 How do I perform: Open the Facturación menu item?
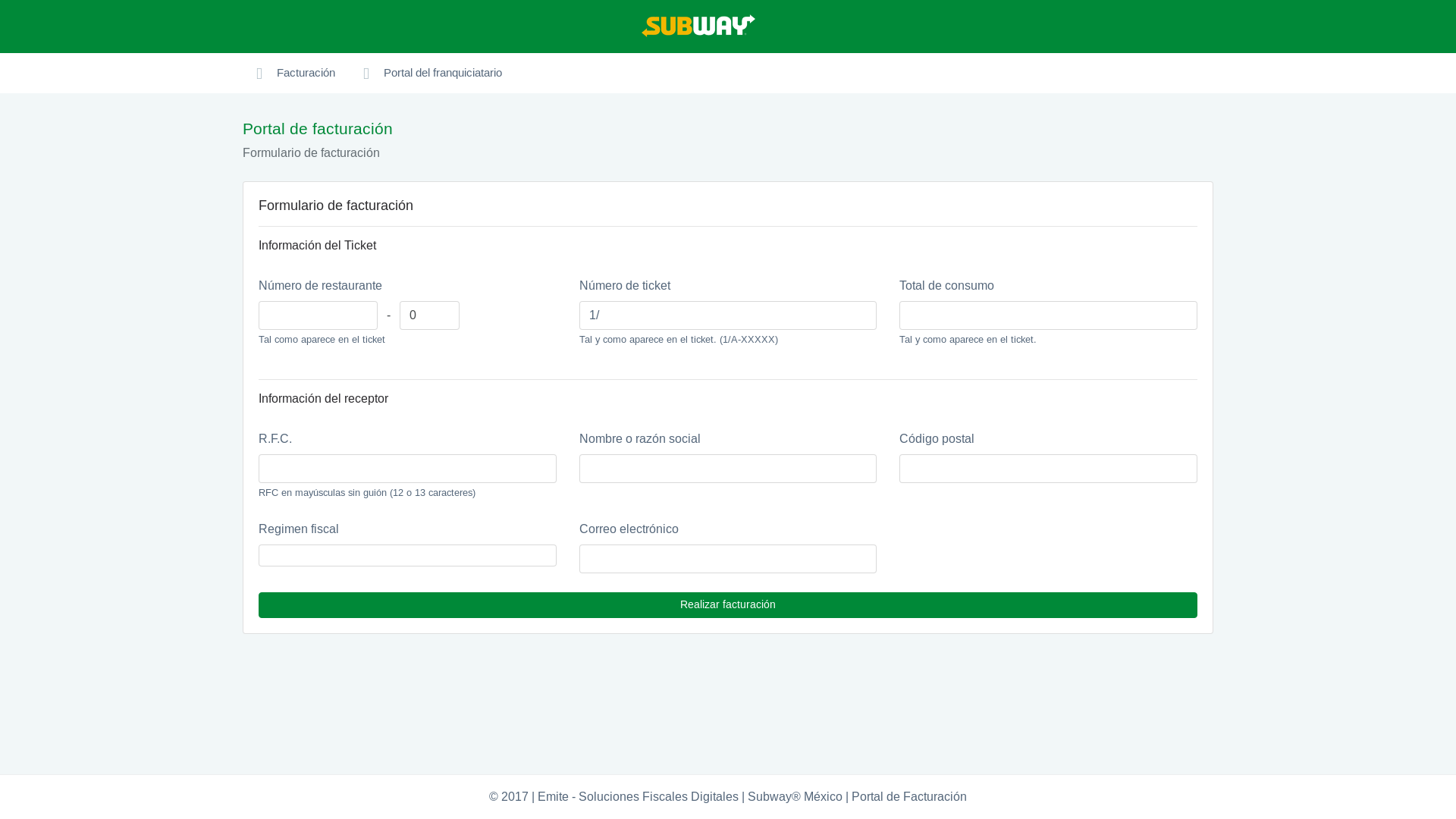[306, 73]
